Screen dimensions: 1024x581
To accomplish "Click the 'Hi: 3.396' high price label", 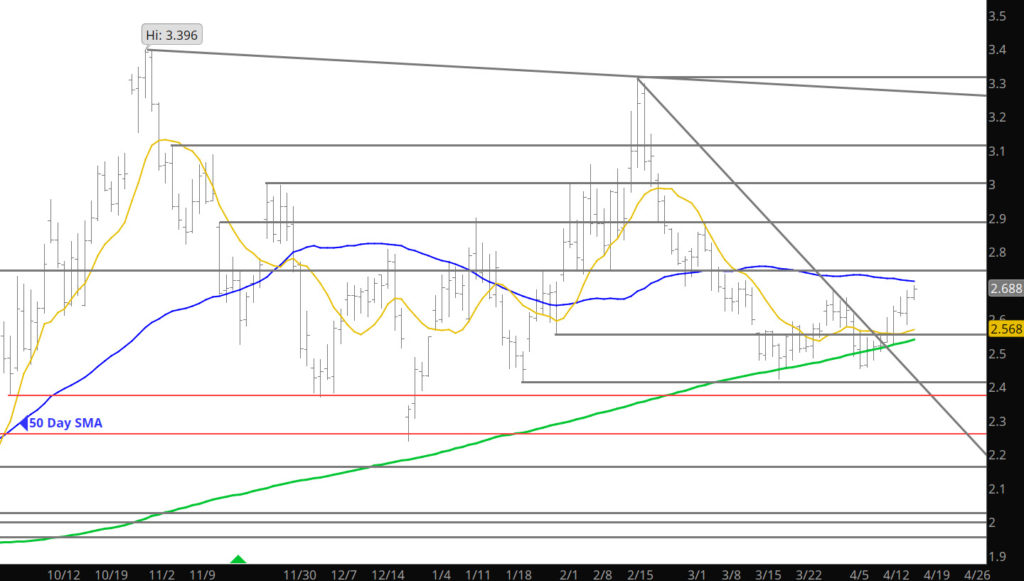I will pos(172,35).
